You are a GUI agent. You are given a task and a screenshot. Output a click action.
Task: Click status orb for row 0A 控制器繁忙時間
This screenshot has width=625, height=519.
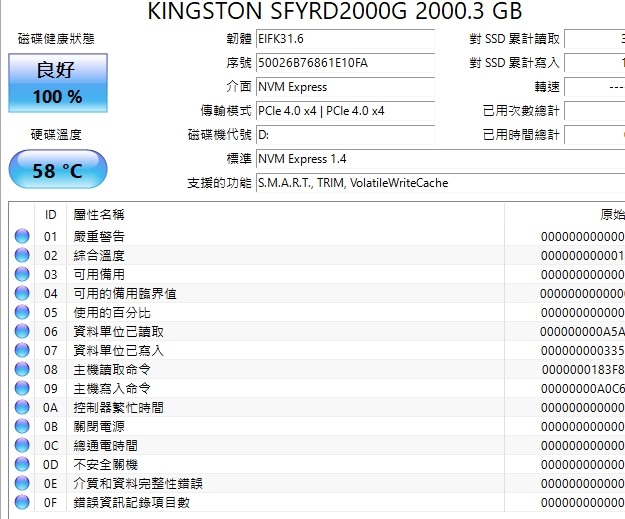pyautogui.click(x=22, y=407)
